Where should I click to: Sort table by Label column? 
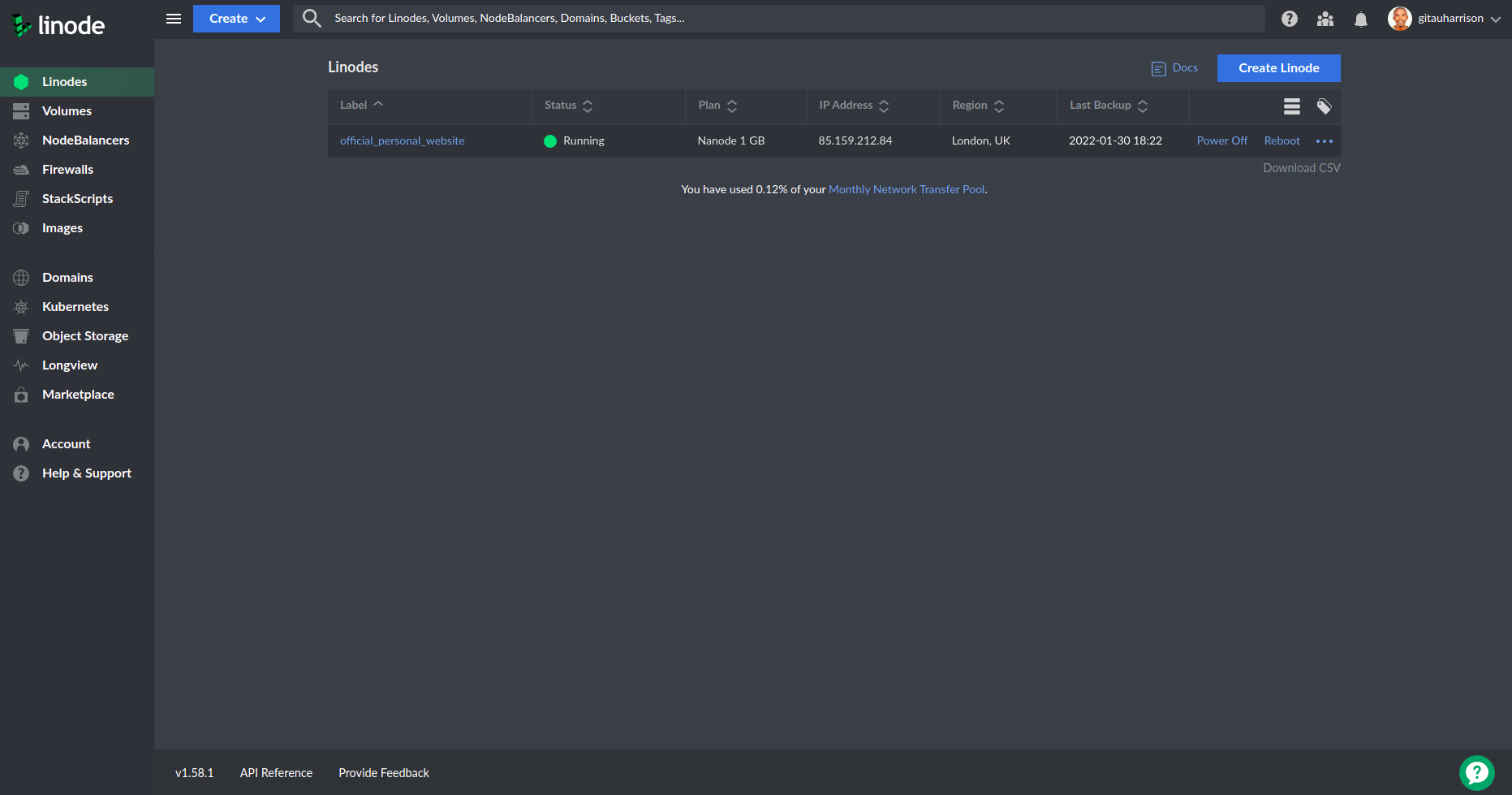(x=361, y=105)
